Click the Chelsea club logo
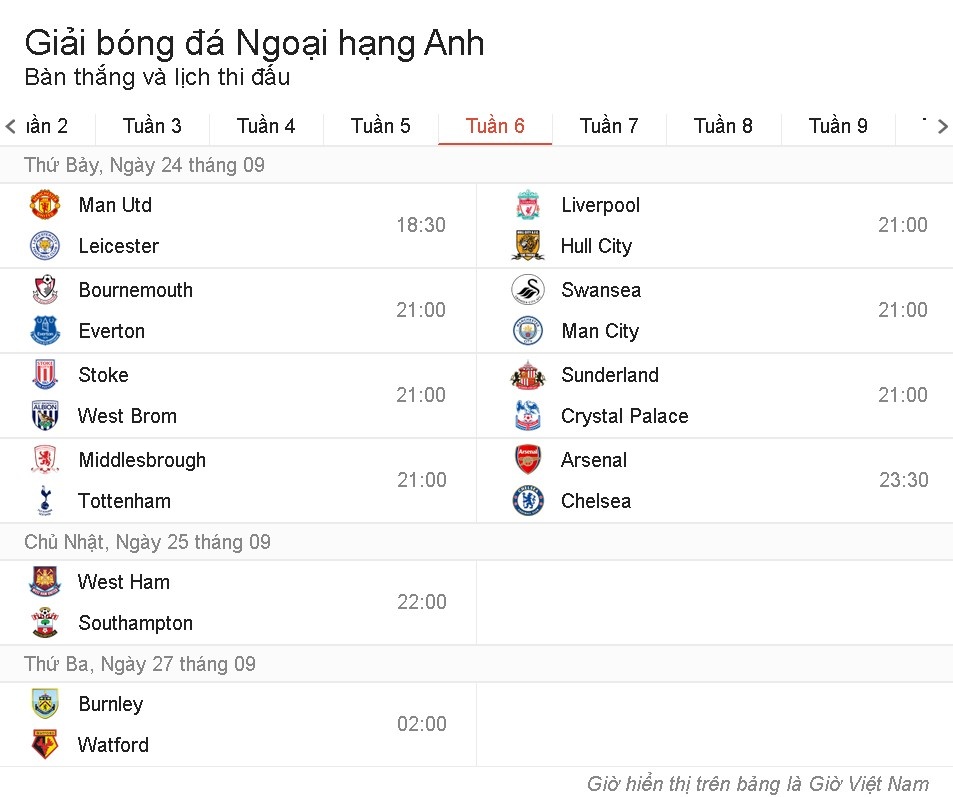This screenshot has height=797, width=953. pyautogui.click(x=527, y=501)
